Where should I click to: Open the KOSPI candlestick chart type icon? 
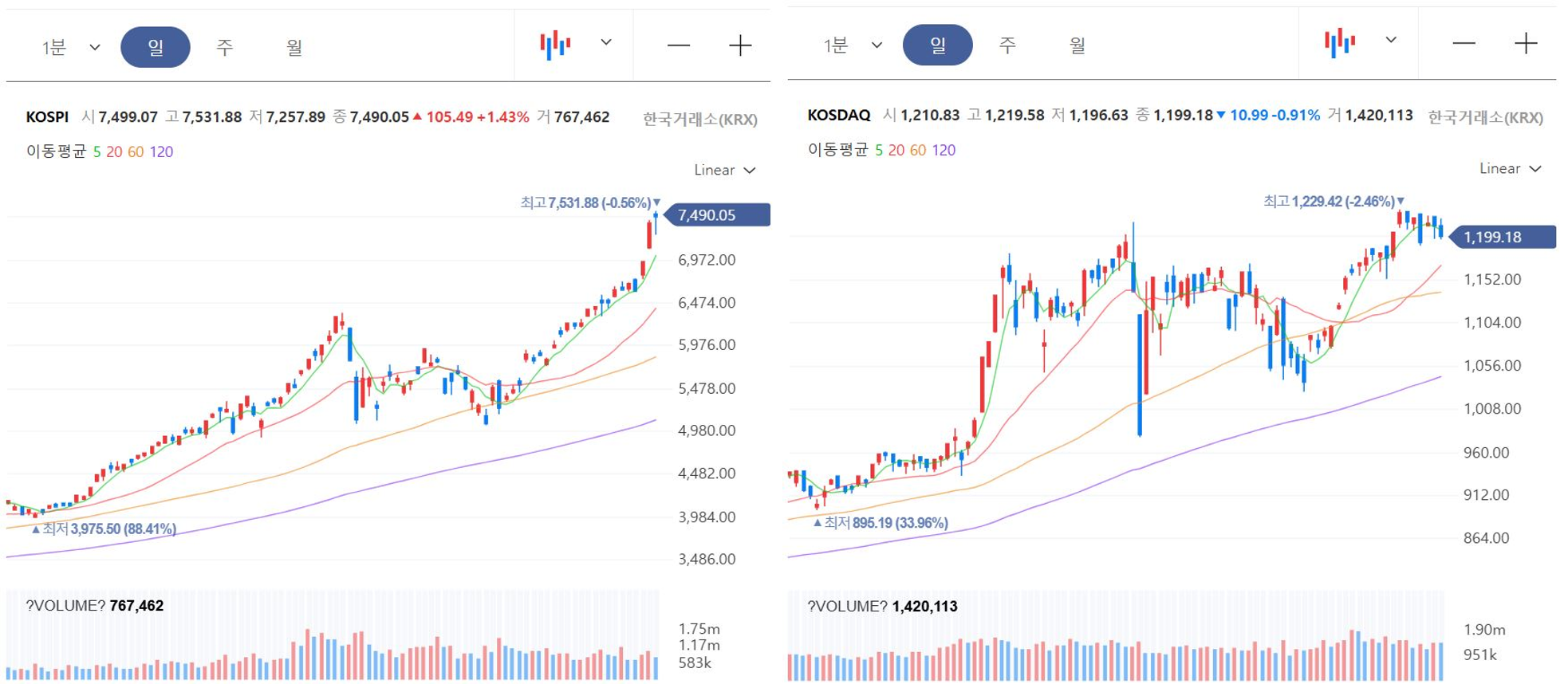coord(555,45)
